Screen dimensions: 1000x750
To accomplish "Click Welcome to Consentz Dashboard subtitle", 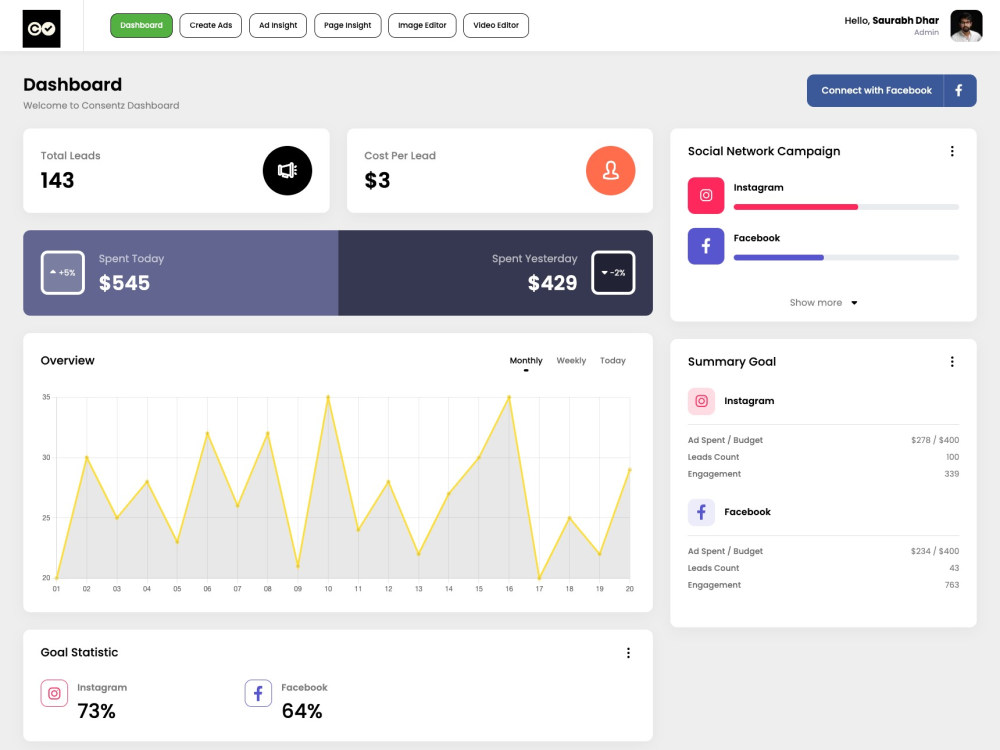I will (101, 106).
